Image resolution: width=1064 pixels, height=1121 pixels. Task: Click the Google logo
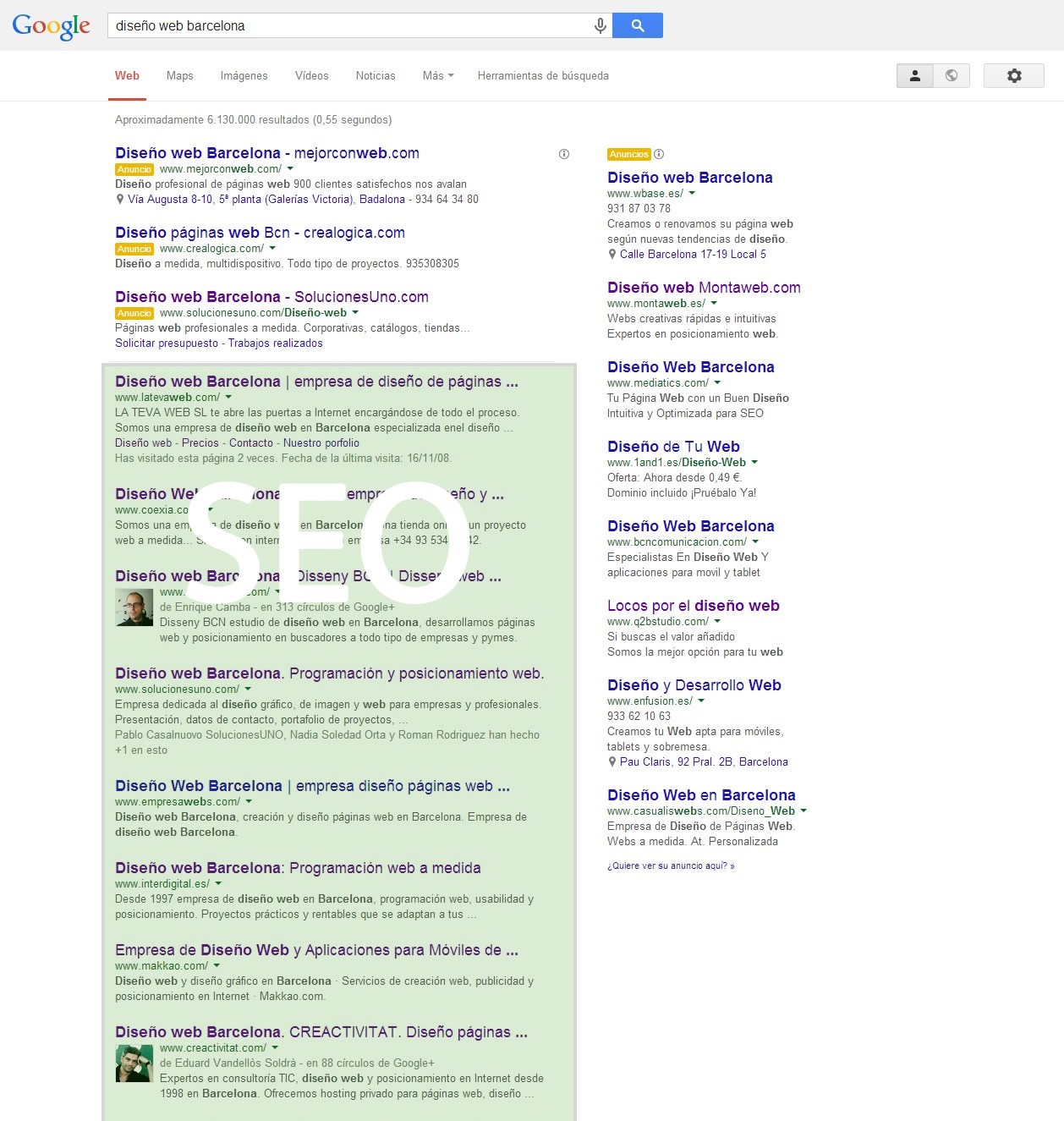pos(51,26)
